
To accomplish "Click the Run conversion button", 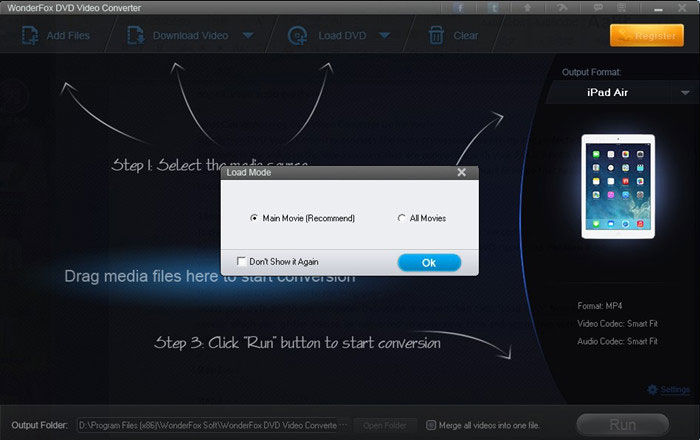I will pos(623,424).
